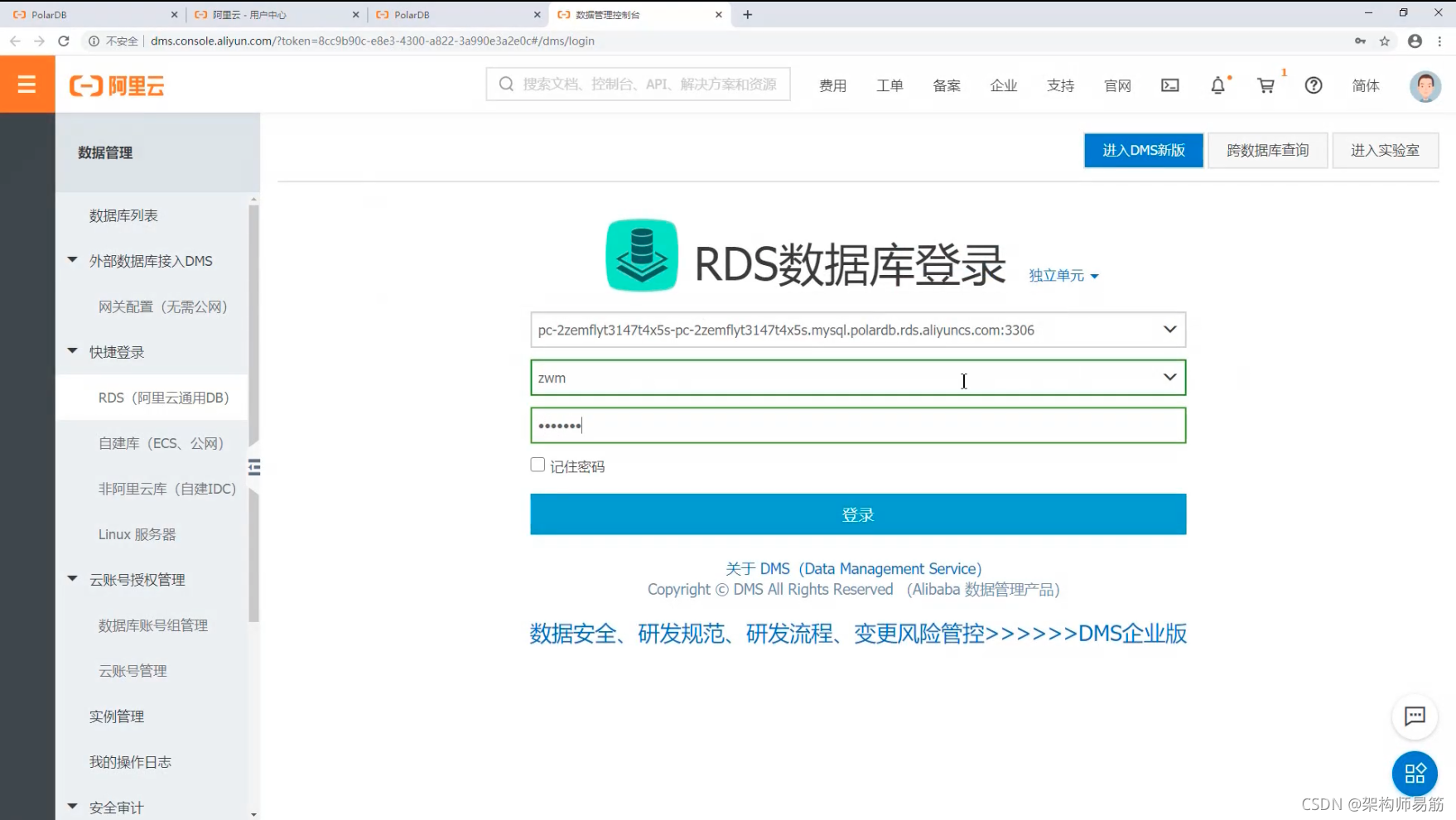Select 实例管理 in the sidebar
This screenshot has width=1456, height=820.
(117, 716)
